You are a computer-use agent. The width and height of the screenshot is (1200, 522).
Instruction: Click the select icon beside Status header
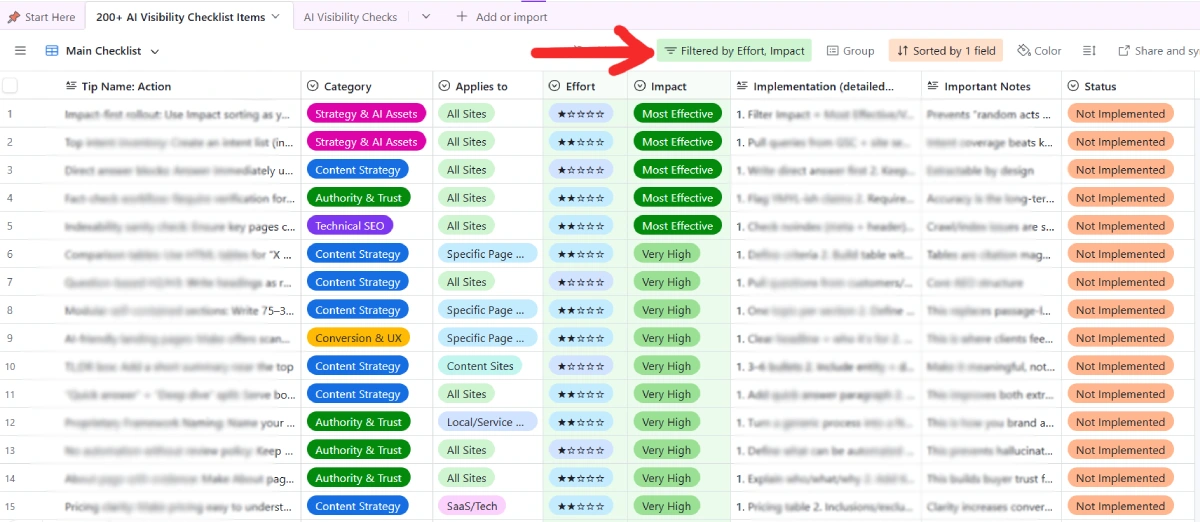1073,87
